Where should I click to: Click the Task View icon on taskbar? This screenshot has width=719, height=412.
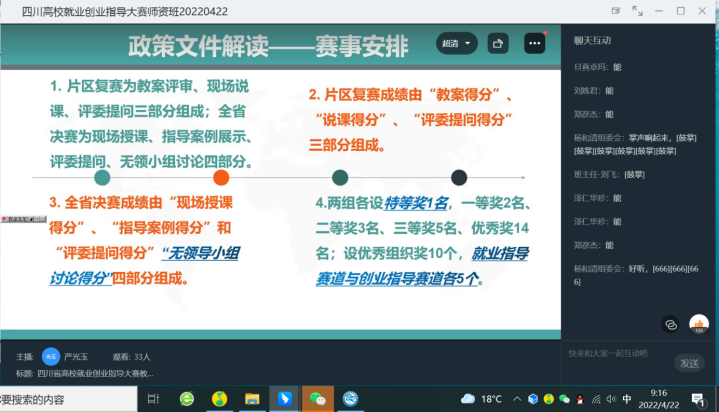pyautogui.click(x=153, y=399)
